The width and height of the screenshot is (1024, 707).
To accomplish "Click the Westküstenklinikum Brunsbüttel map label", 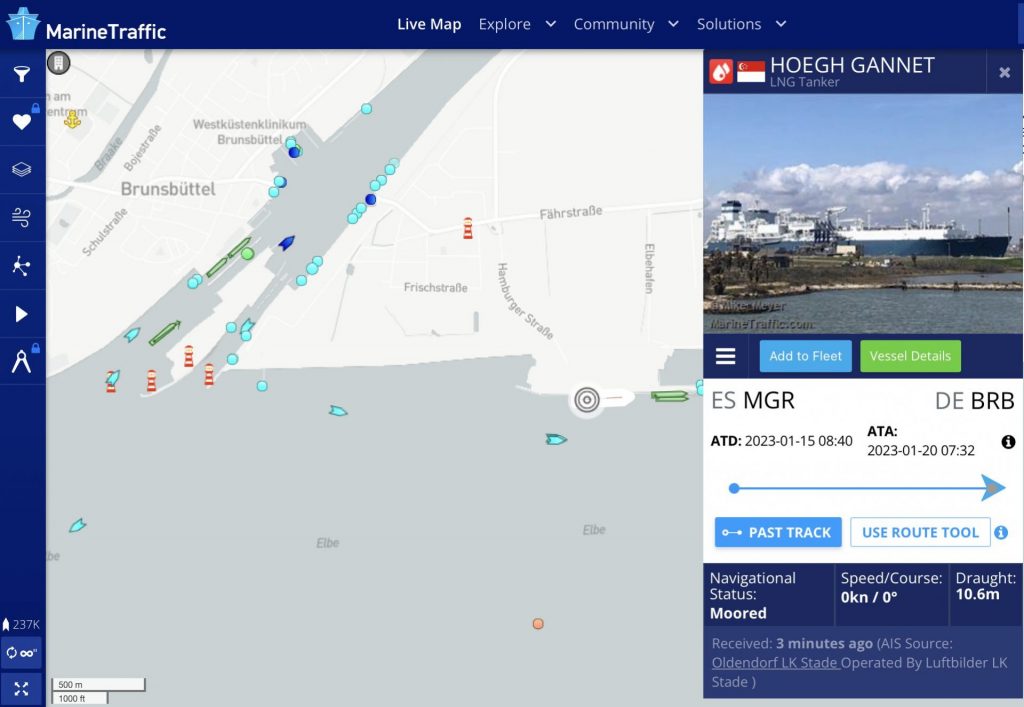I will click(249, 132).
